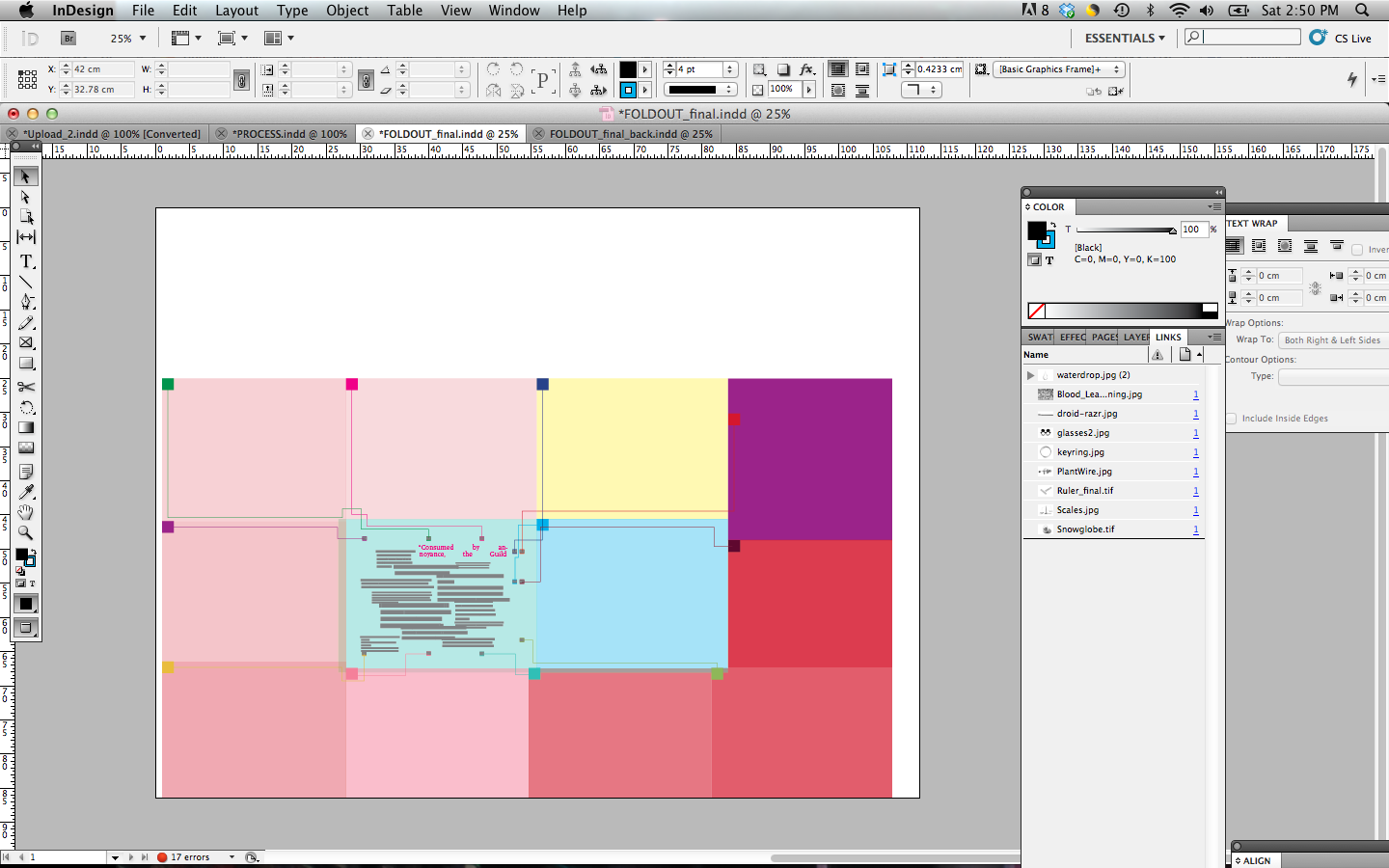This screenshot has width=1389, height=868.
Task: Click the grayscale color ramp in Color panel
Action: (1124, 311)
